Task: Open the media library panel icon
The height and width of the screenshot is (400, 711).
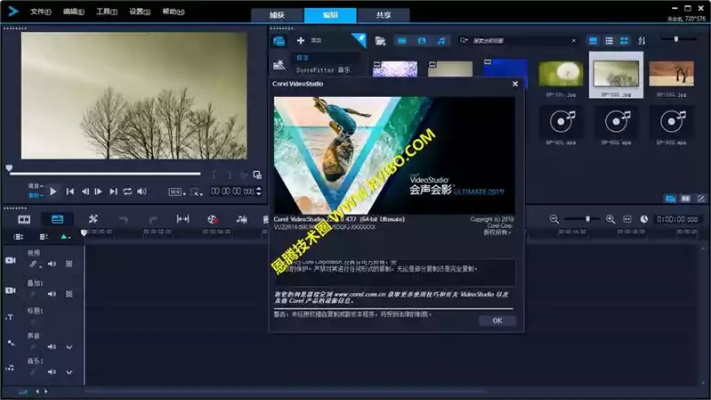Action: [x=279, y=41]
